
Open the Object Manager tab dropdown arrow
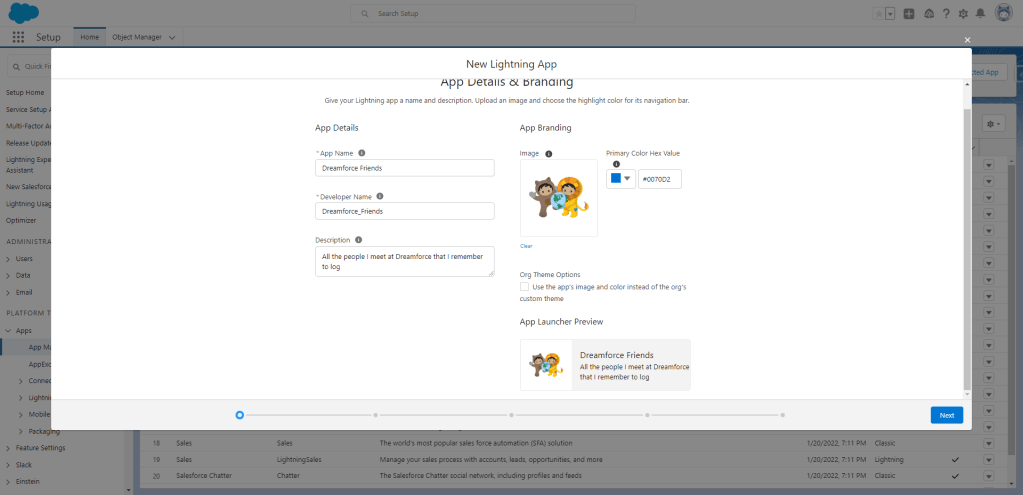pyautogui.click(x=172, y=37)
